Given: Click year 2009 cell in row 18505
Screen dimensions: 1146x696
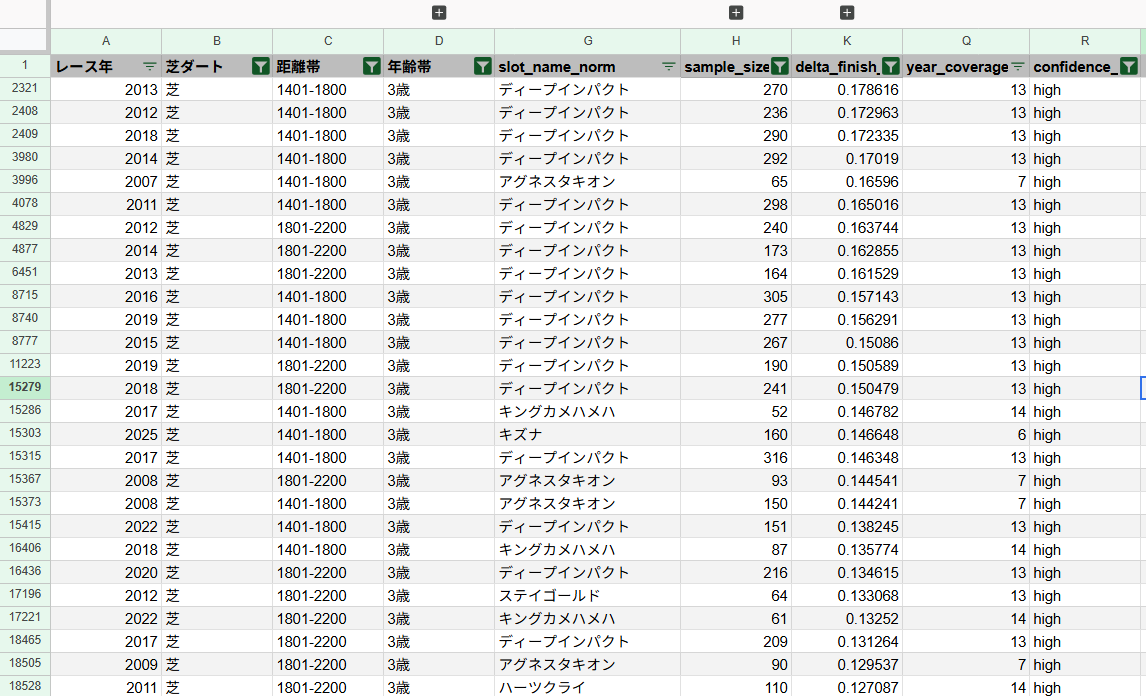Looking at the screenshot, I should pos(106,665).
